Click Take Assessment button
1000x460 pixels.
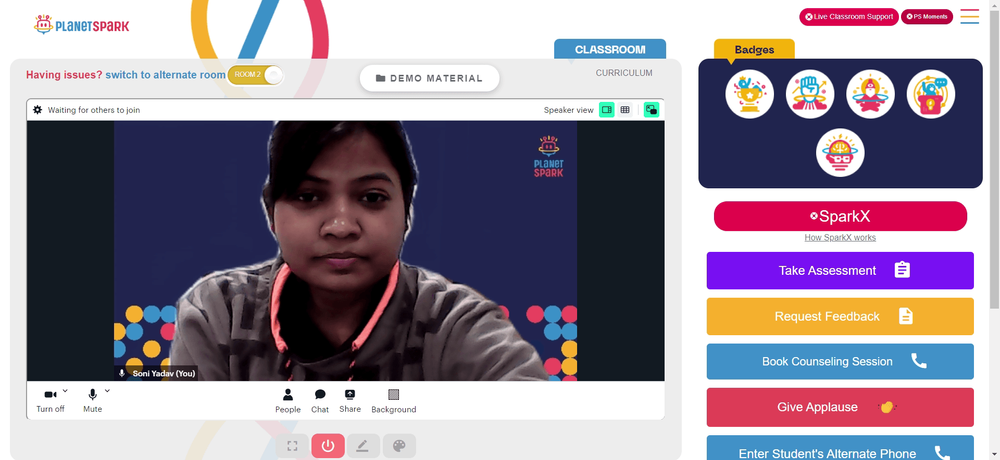click(x=840, y=271)
